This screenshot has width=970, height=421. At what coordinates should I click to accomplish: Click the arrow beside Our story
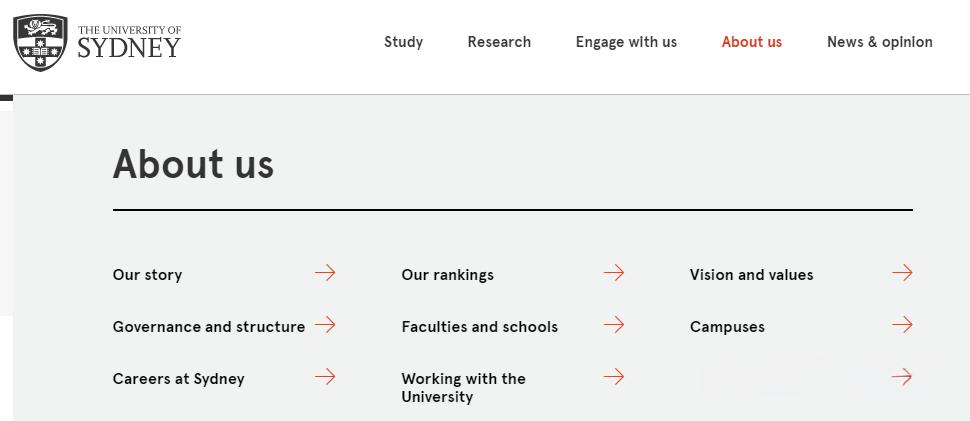[x=325, y=273]
